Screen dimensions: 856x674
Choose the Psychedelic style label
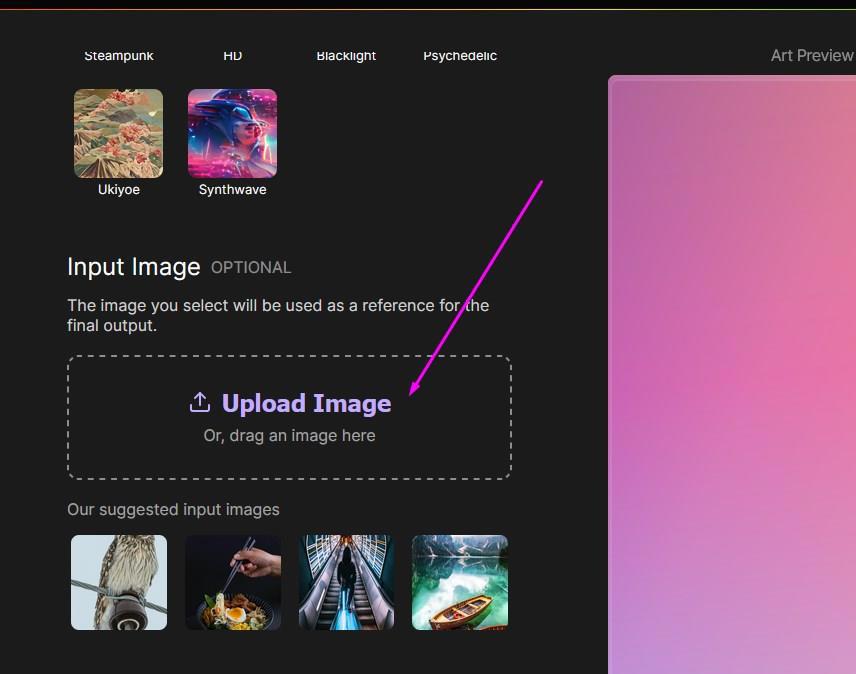[460, 56]
